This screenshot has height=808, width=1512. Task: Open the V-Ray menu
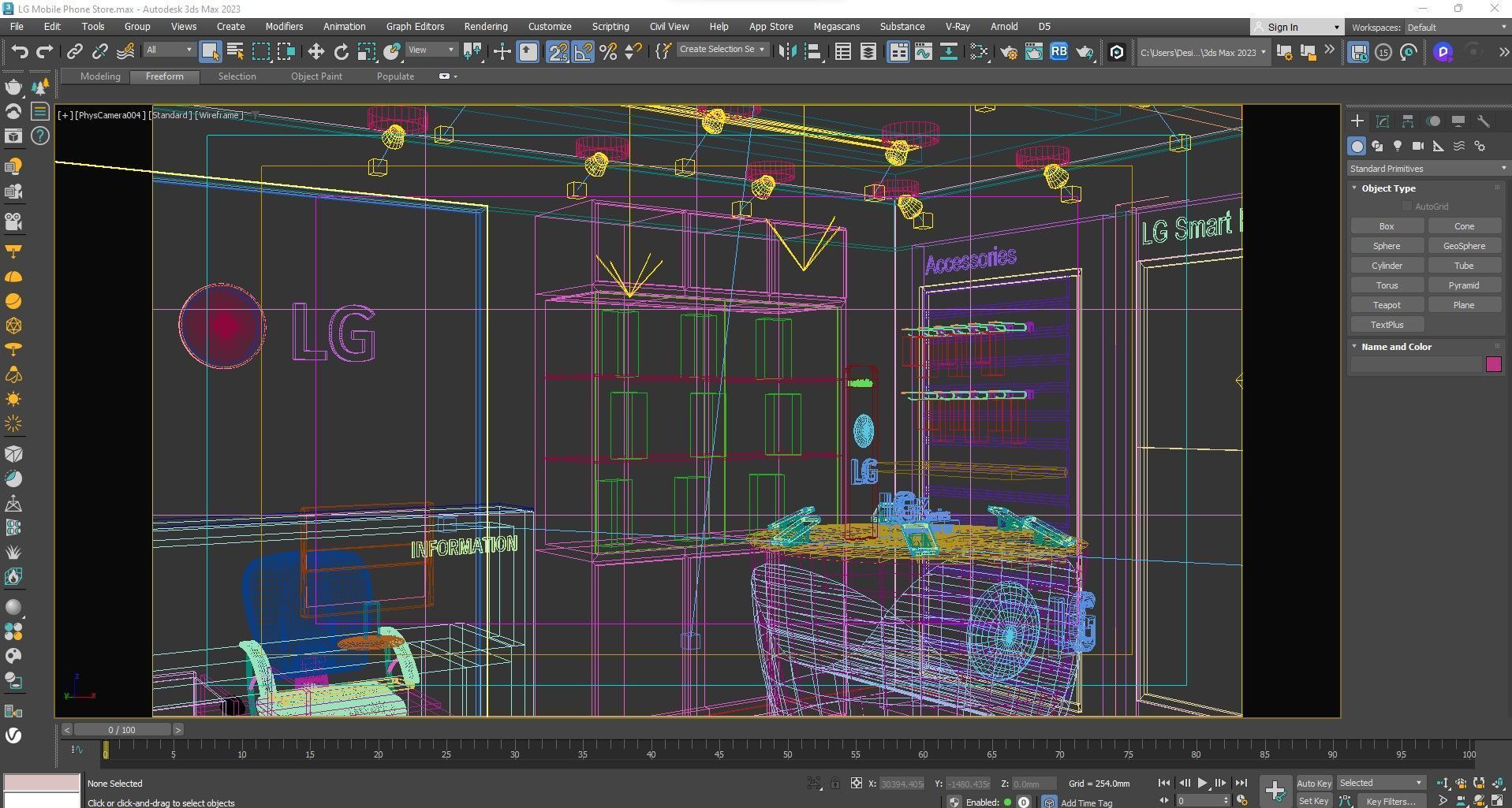coord(958,26)
